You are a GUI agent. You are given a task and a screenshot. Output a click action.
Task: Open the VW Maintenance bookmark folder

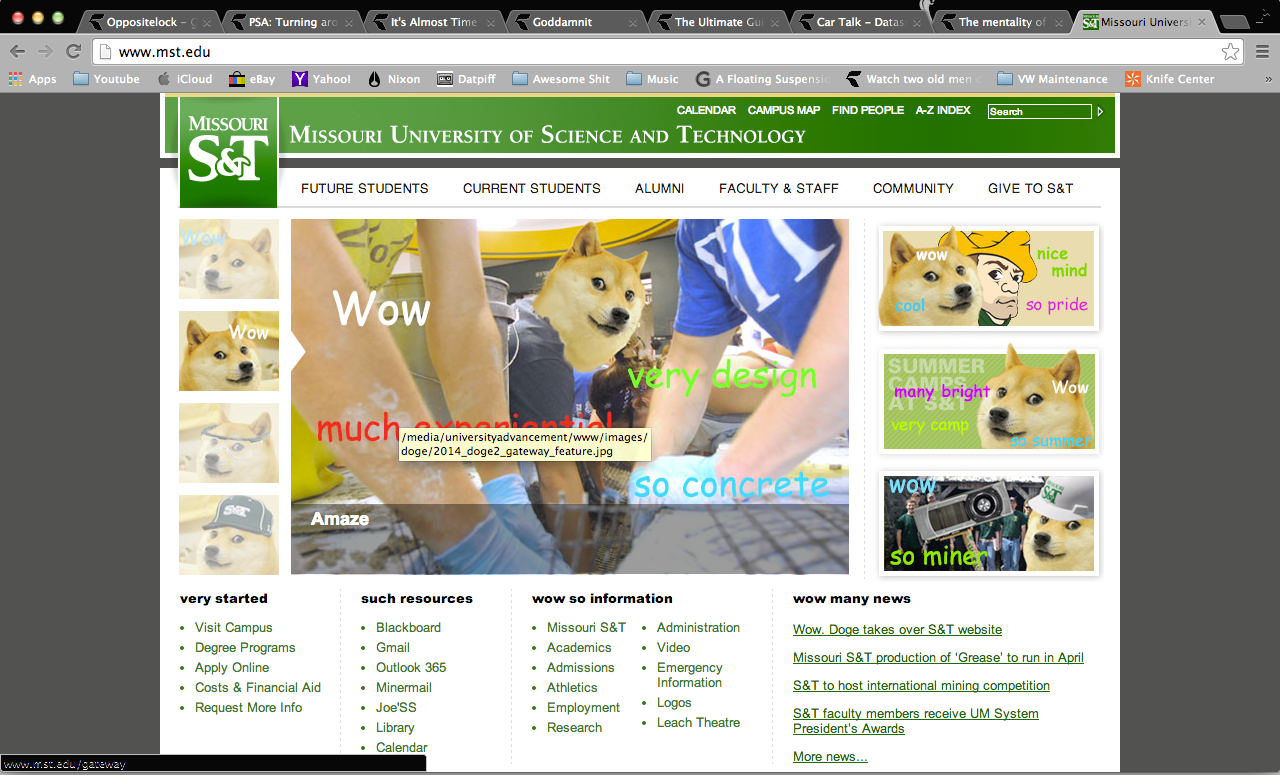coord(1052,79)
